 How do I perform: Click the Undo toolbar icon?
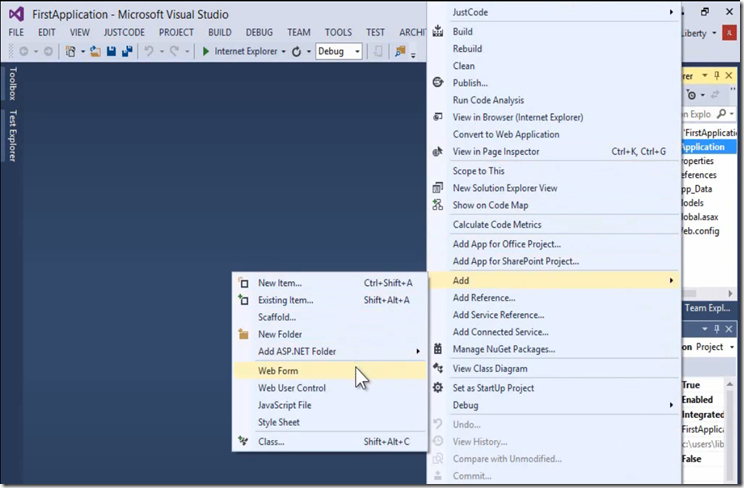click(149, 51)
